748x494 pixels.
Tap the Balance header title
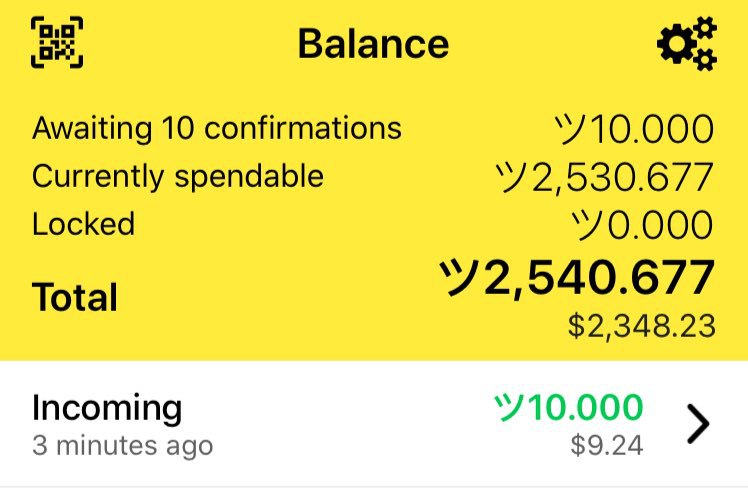coord(374,44)
